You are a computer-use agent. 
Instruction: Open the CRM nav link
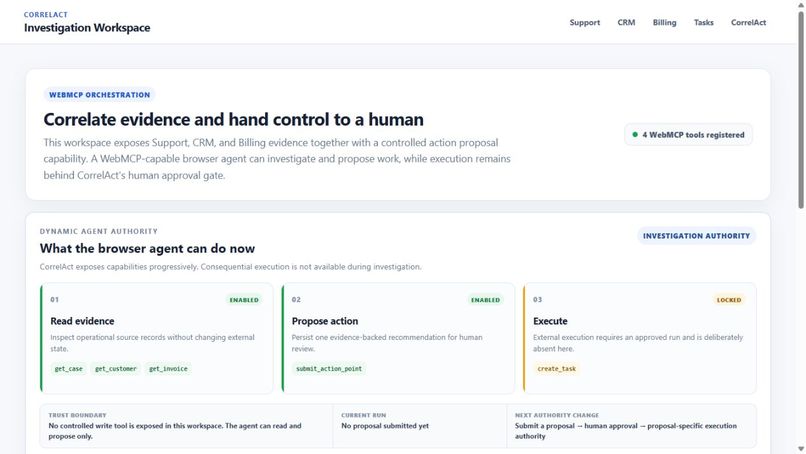pos(626,23)
